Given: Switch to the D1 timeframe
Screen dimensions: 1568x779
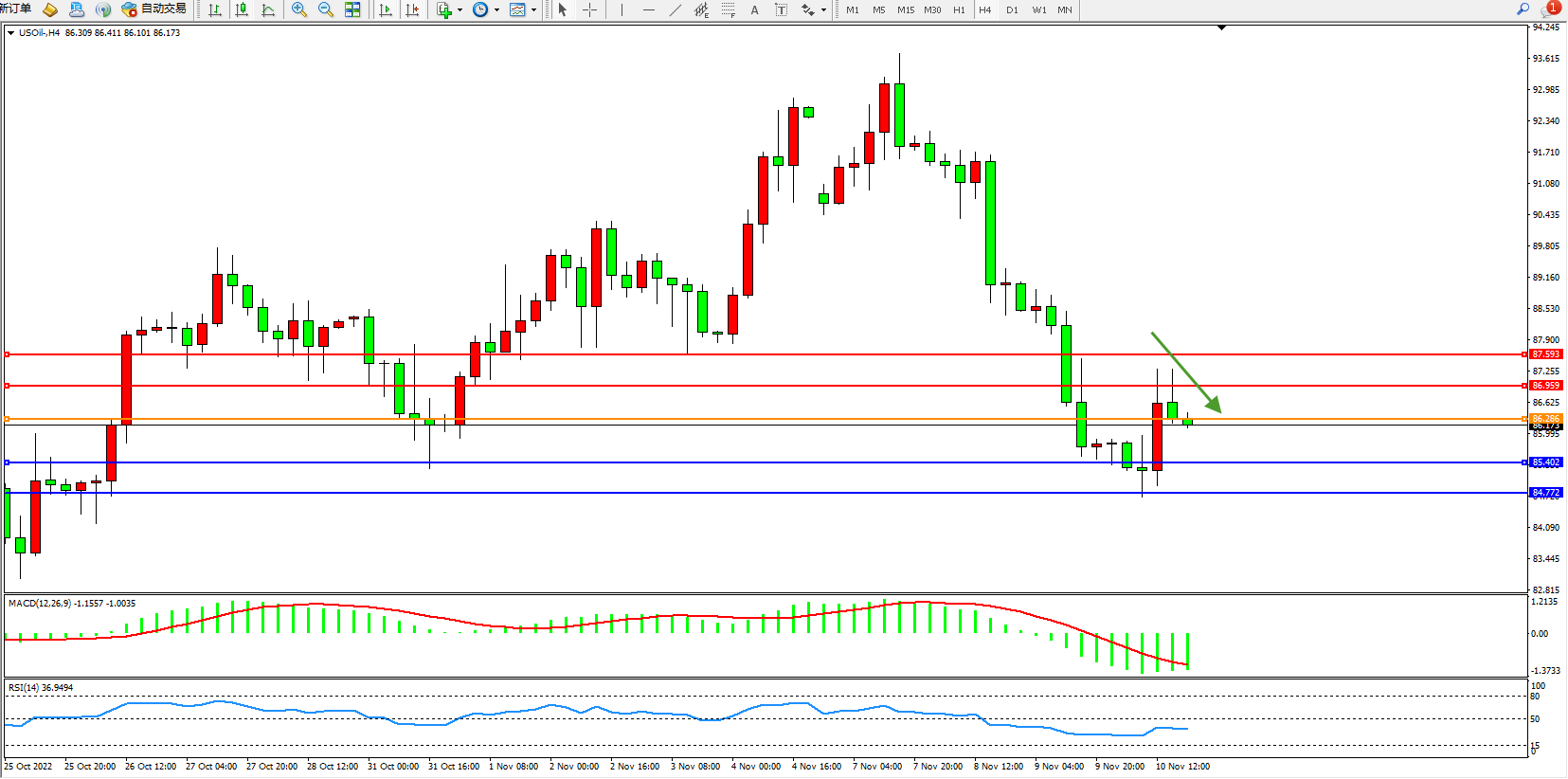Looking at the screenshot, I should 1012,9.
